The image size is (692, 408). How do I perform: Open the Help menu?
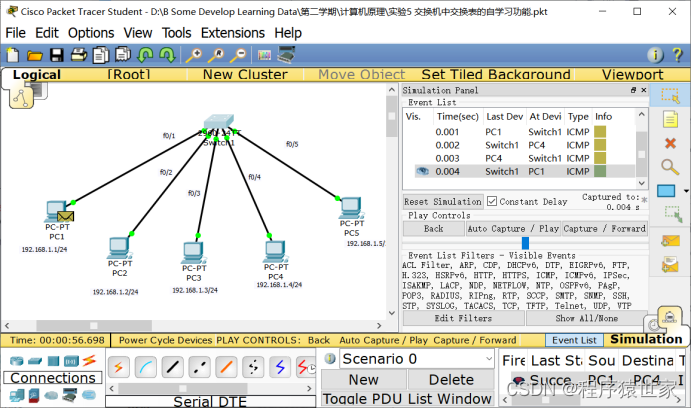click(288, 33)
